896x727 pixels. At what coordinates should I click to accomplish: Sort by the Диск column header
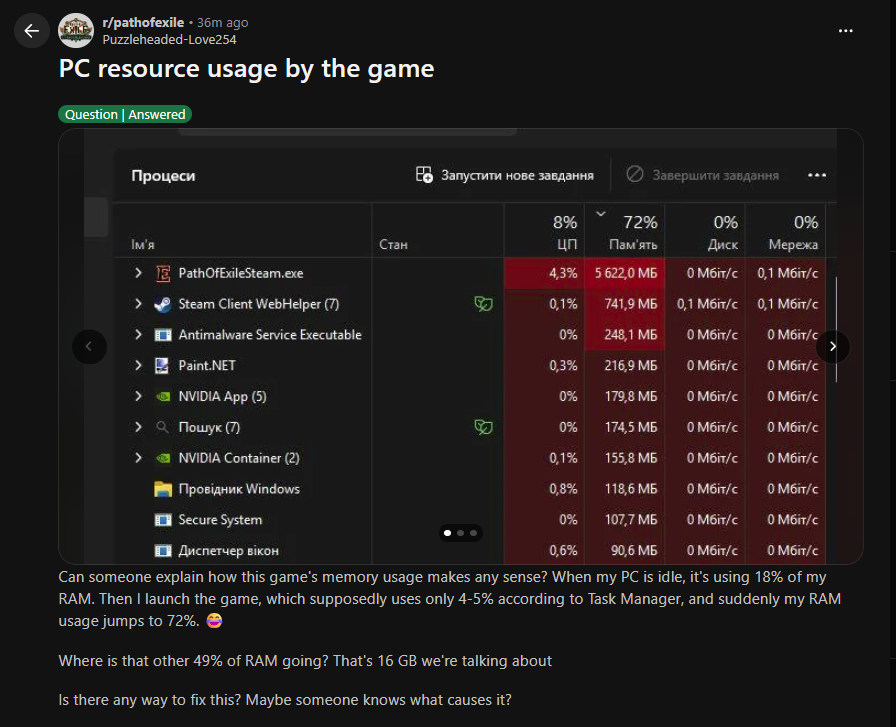pos(722,245)
